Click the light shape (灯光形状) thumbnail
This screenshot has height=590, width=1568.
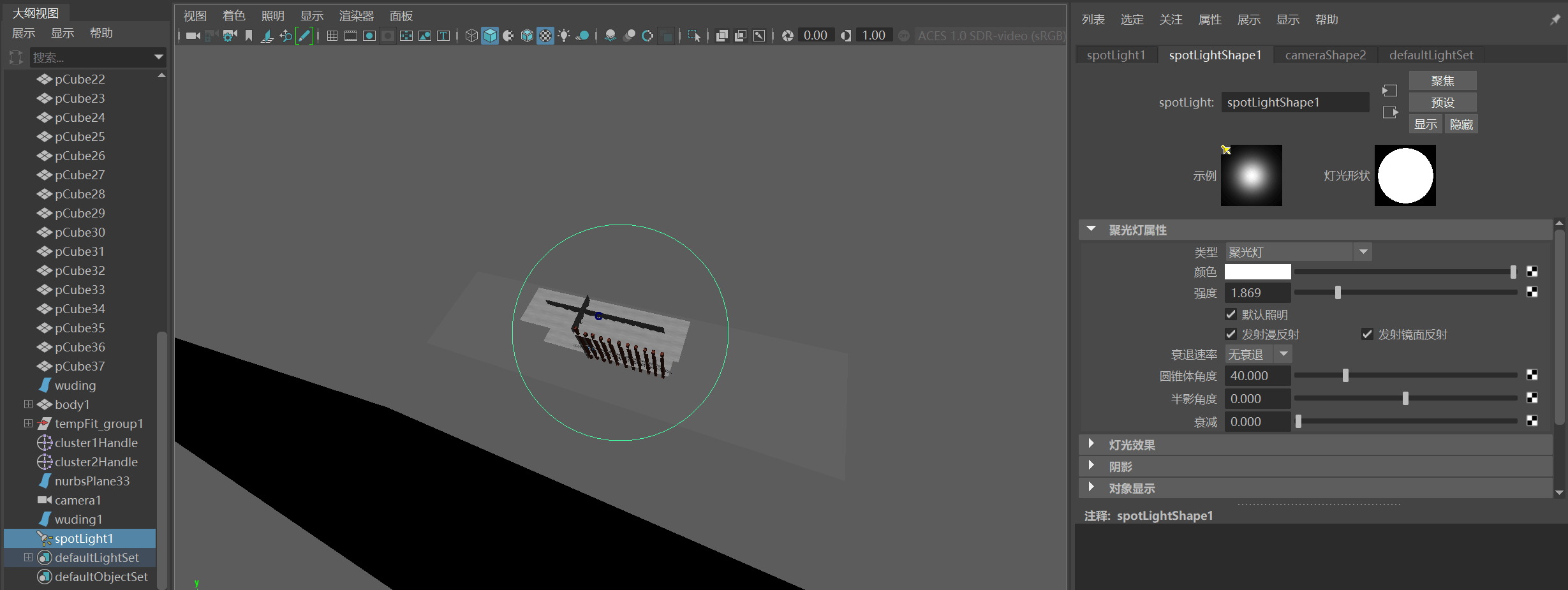point(1405,175)
